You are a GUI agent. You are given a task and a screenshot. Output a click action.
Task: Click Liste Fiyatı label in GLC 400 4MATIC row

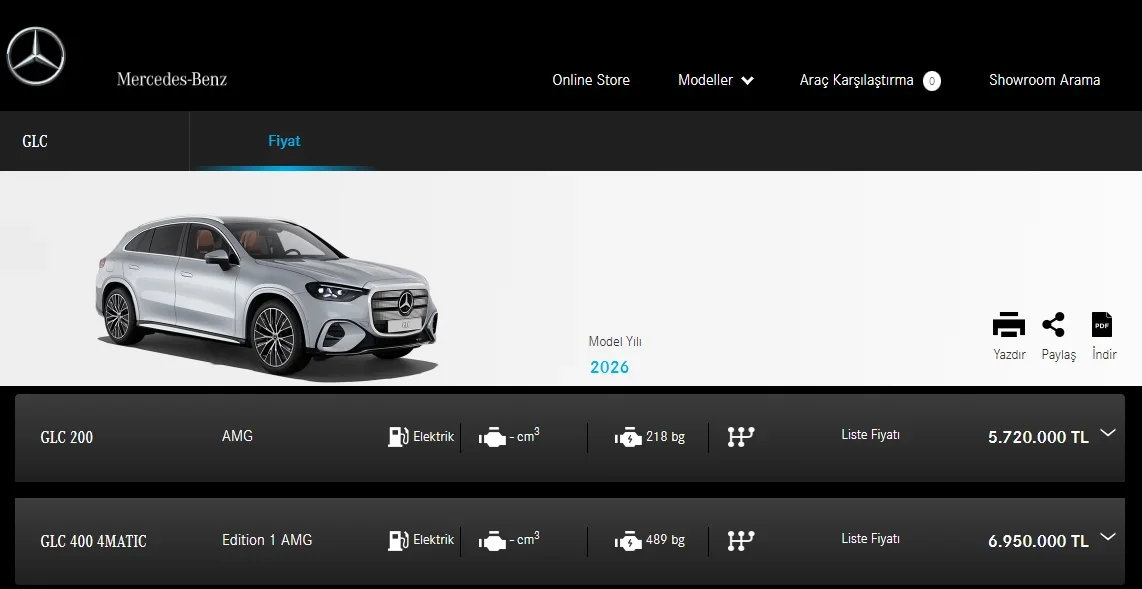[x=870, y=539]
